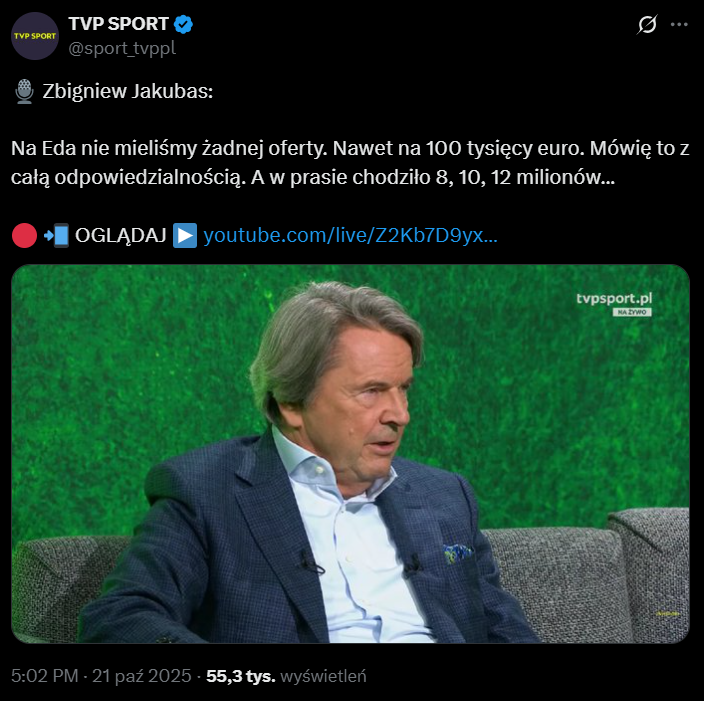Click the TVP SPORT profile avatar
704x701 pixels.
click(35, 37)
